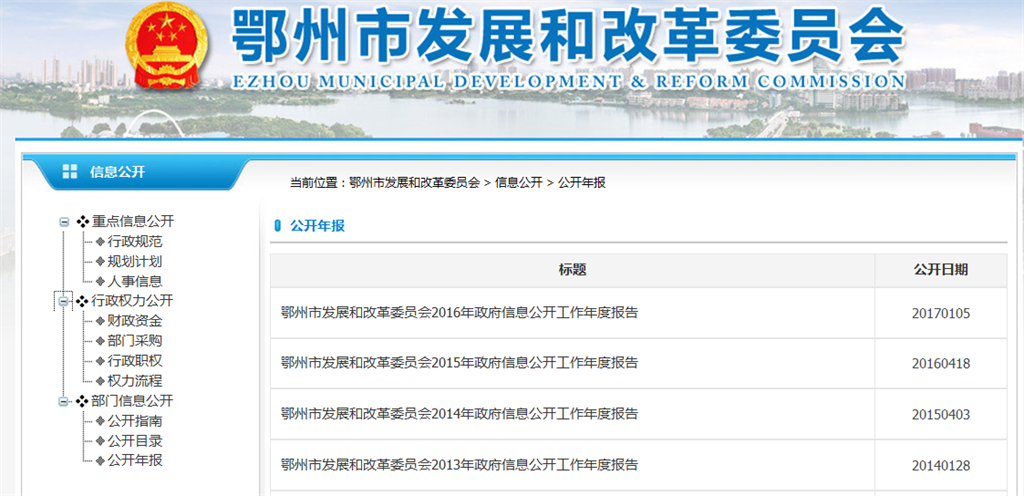Viewport: 1024px width, 496px height.
Task: Go to 人事信息 in the sidebar
Action: point(134,281)
